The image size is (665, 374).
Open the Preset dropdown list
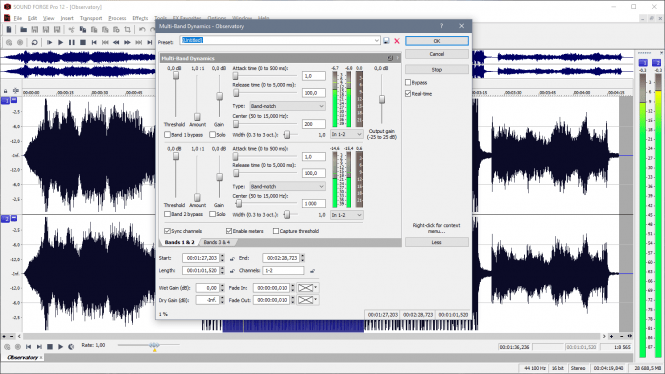377,41
